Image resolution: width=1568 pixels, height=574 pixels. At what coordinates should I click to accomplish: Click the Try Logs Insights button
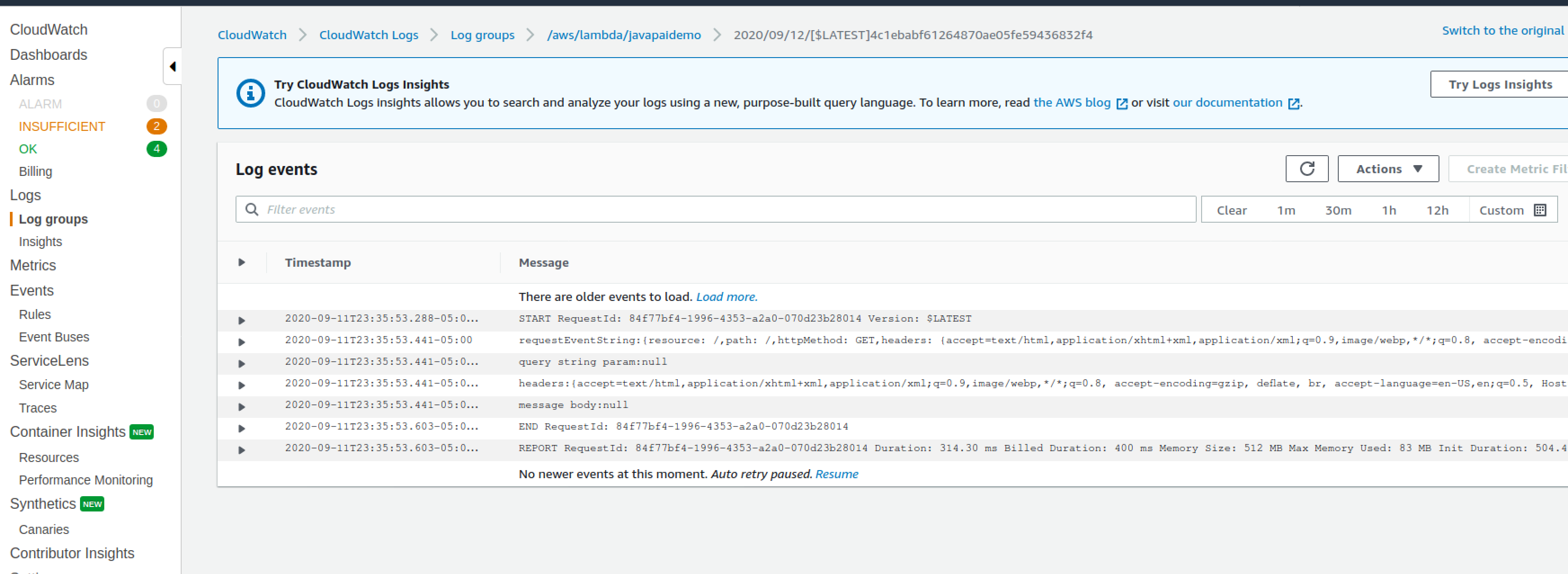coord(1500,84)
